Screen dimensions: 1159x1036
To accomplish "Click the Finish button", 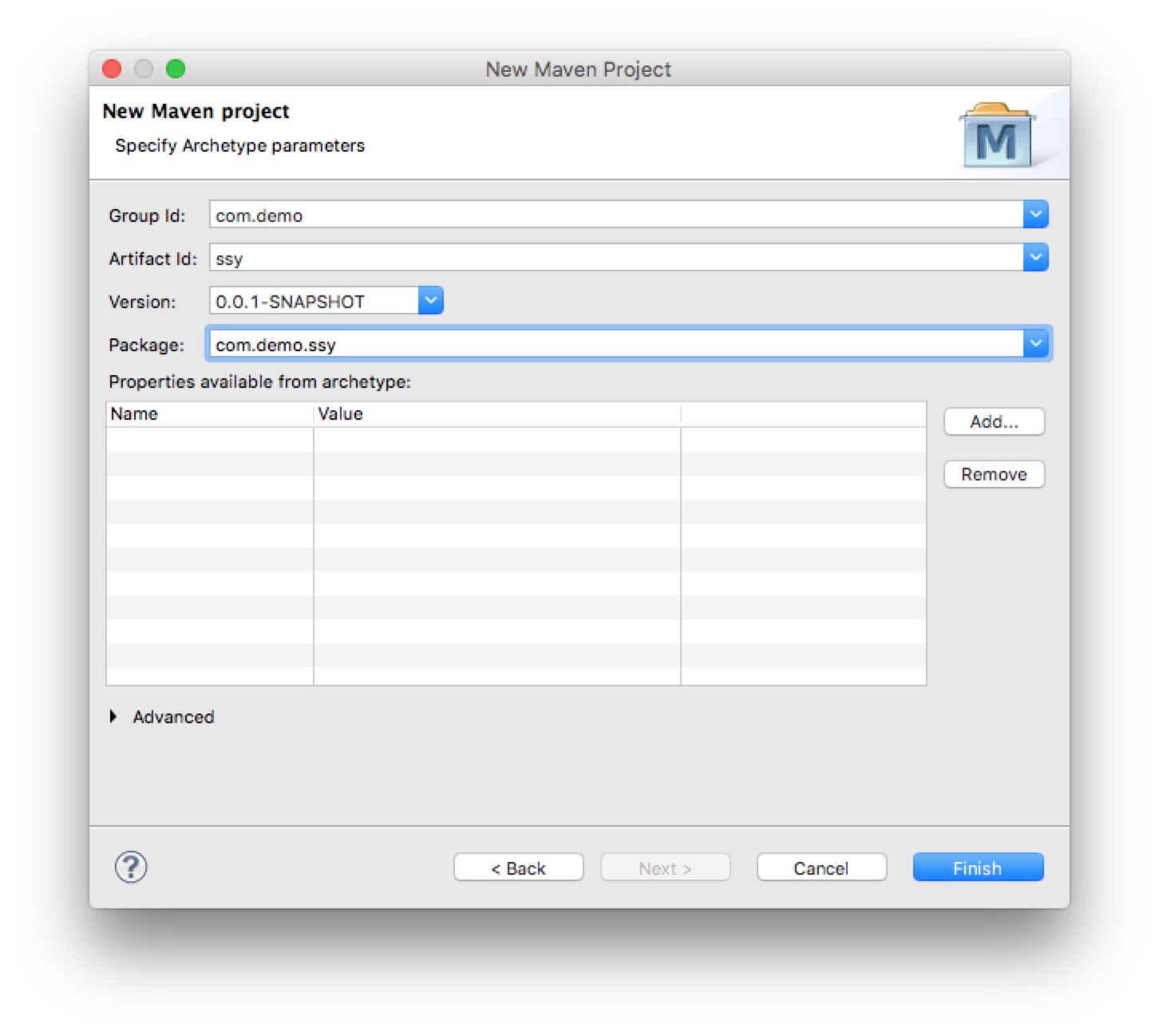I will [x=978, y=868].
